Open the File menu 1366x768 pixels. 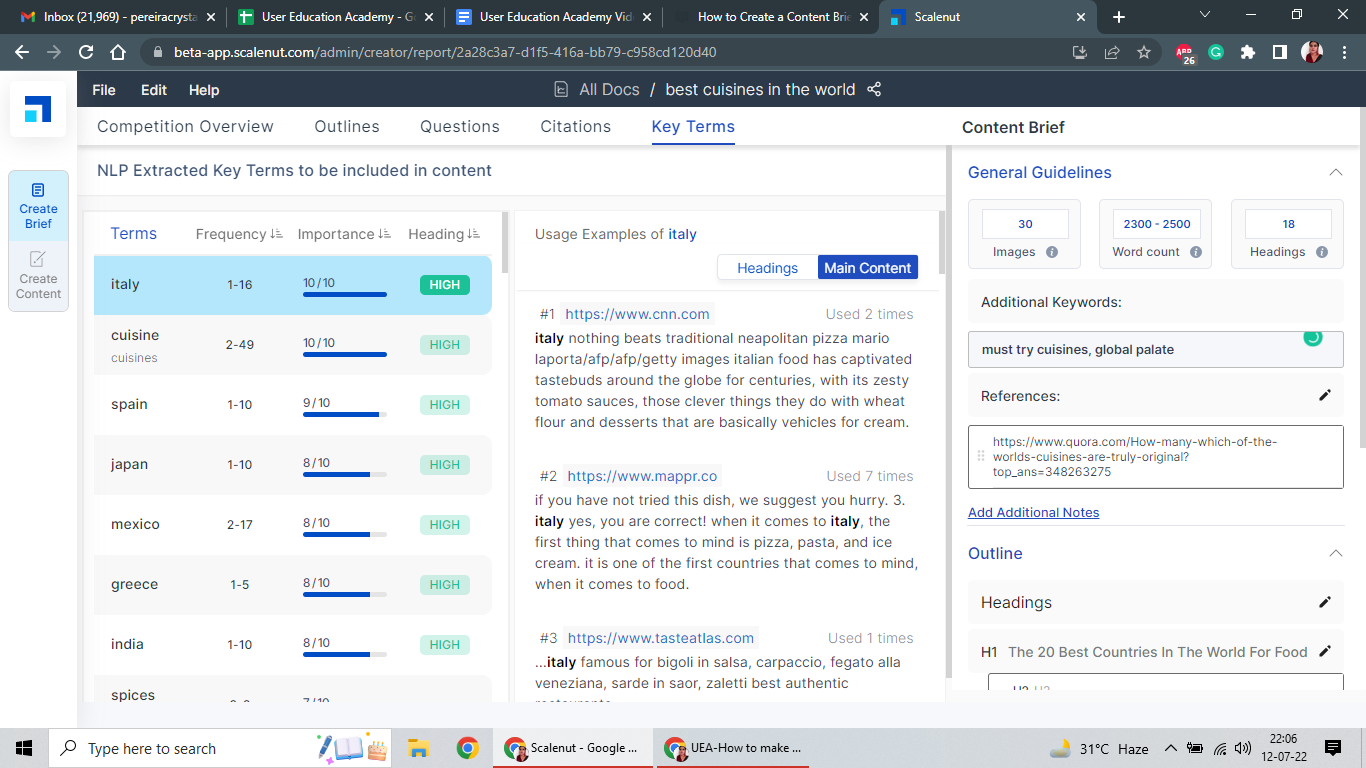[104, 90]
